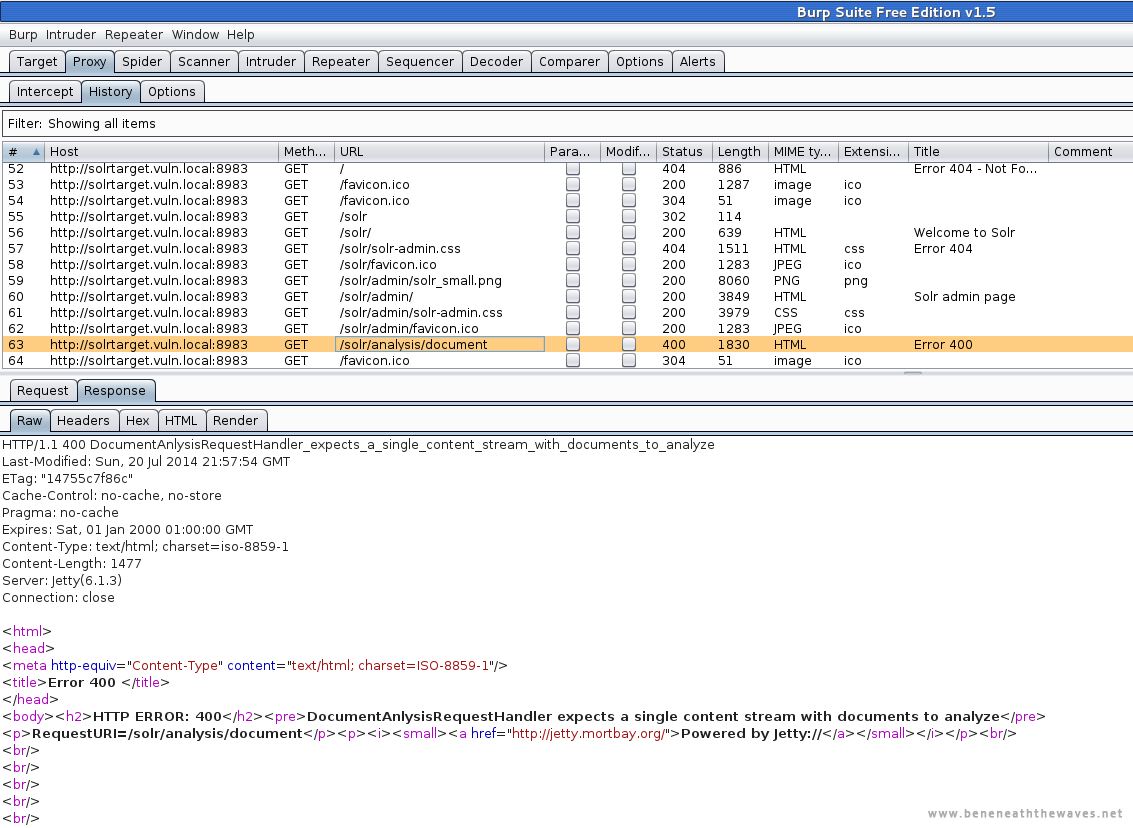Switch to the Spider tab
Image resolution: width=1133 pixels, height=828 pixels.
tap(142, 61)
